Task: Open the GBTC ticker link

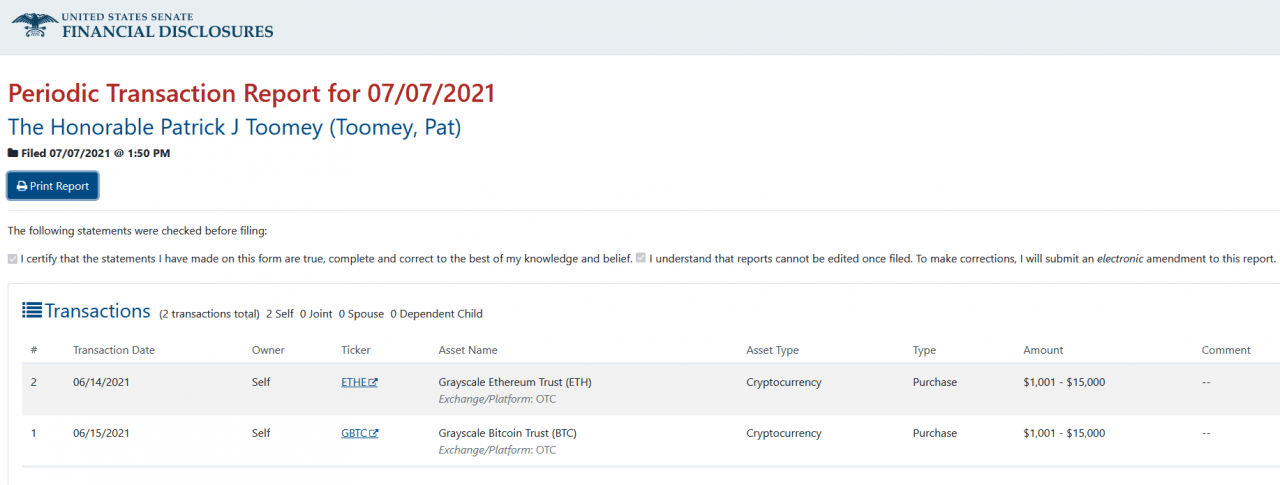Action: tap(354, 434)
